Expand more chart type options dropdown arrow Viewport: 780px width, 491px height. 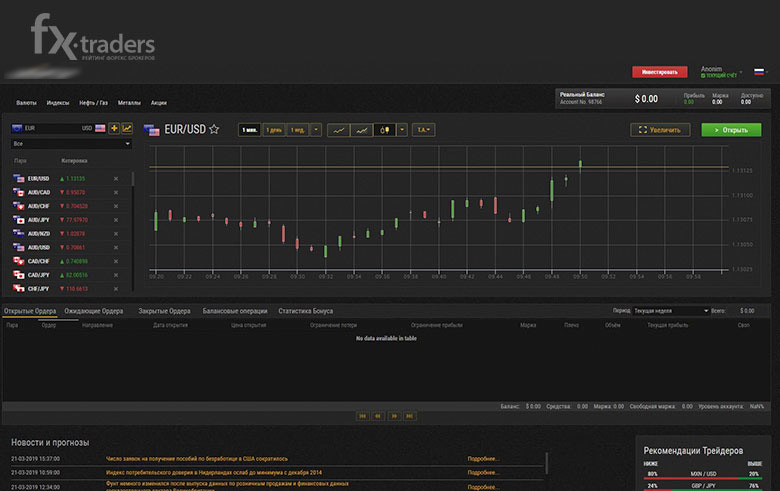point(402,130)
